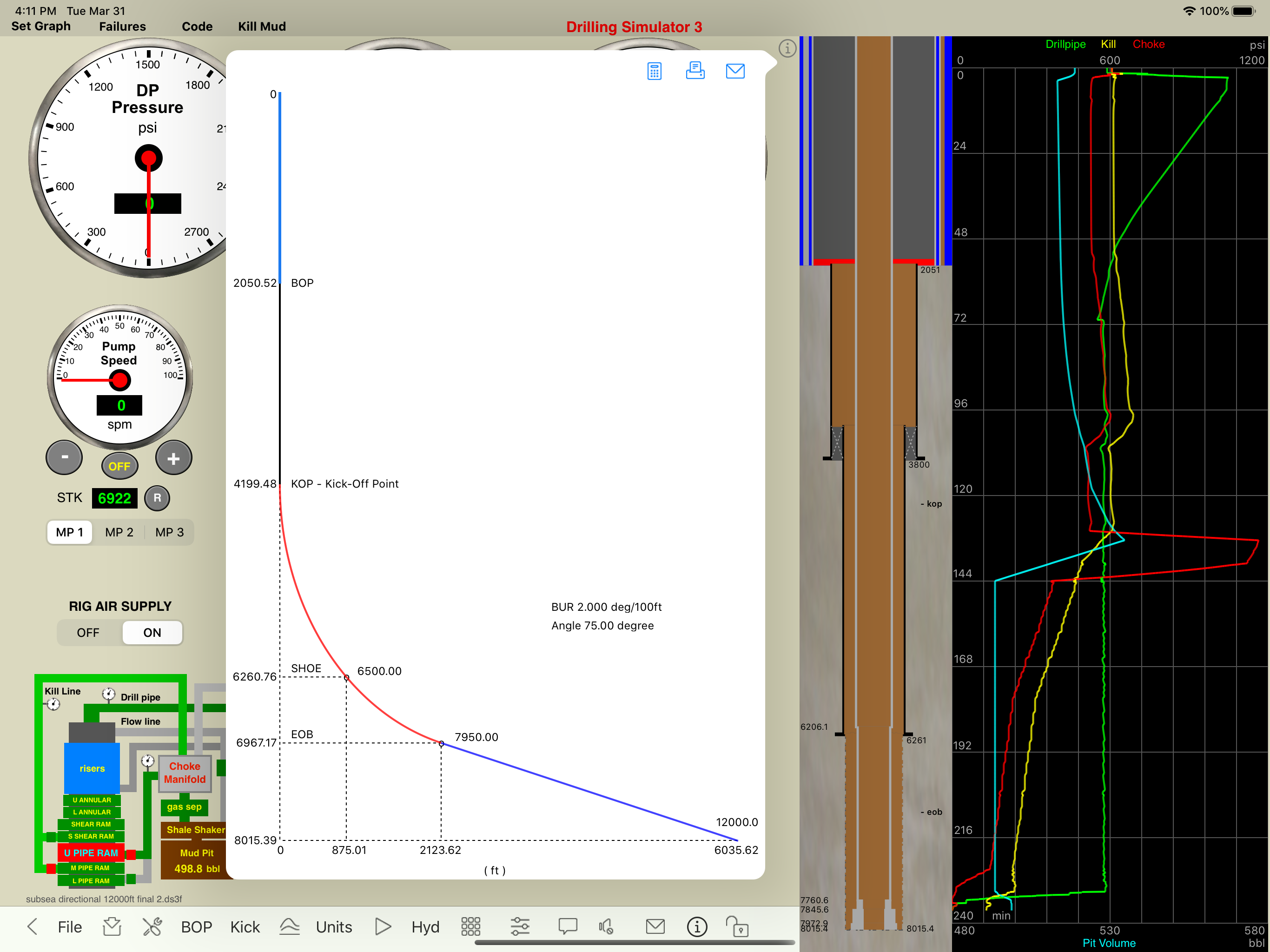This screenshot has width=1270, height=952.
Task: Tap the toolbar horizontal scrollbar at the bottom
Action: click(635, 943)
